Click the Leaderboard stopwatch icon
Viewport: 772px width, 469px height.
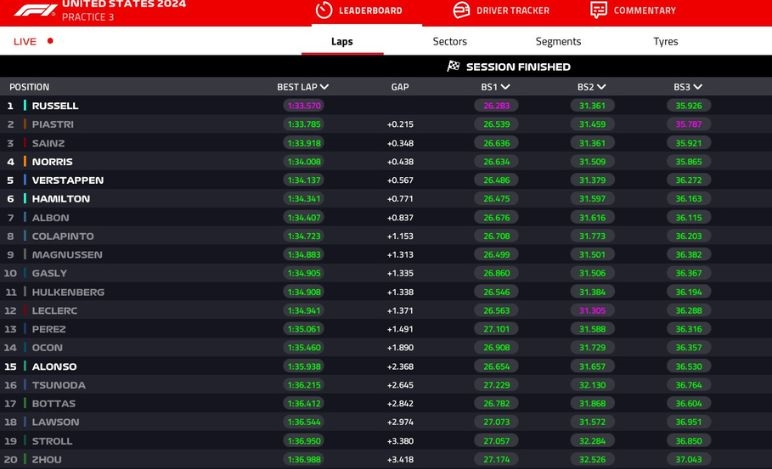coord(324,10)
